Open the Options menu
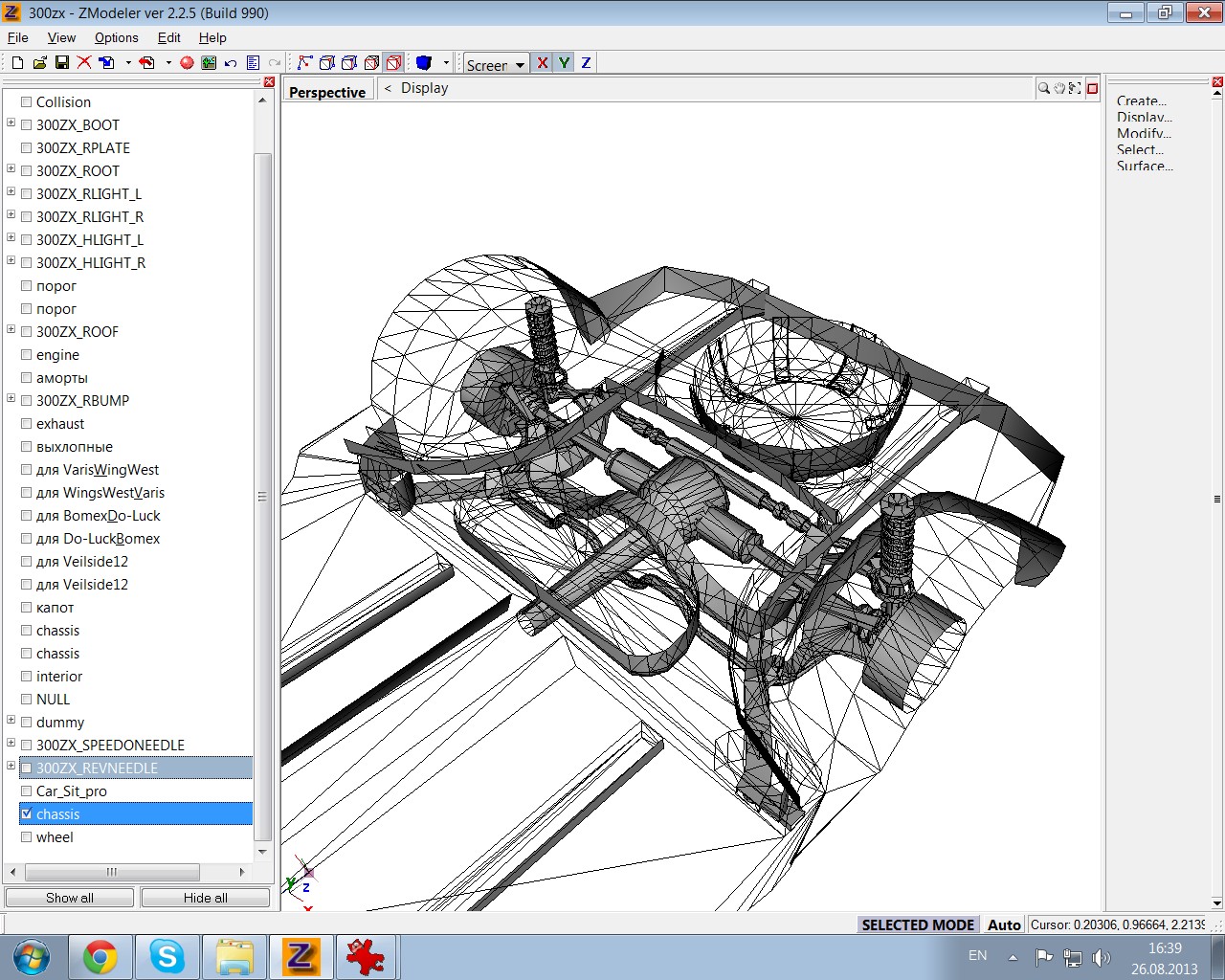The width and height of the screenshot is (1225, 980). click(x=116, y=37)
